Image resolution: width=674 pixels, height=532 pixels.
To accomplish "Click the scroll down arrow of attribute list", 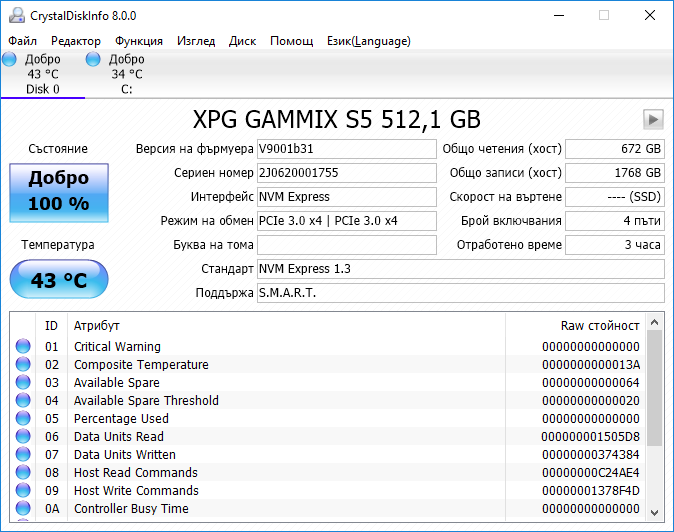I will coord(655,512).
